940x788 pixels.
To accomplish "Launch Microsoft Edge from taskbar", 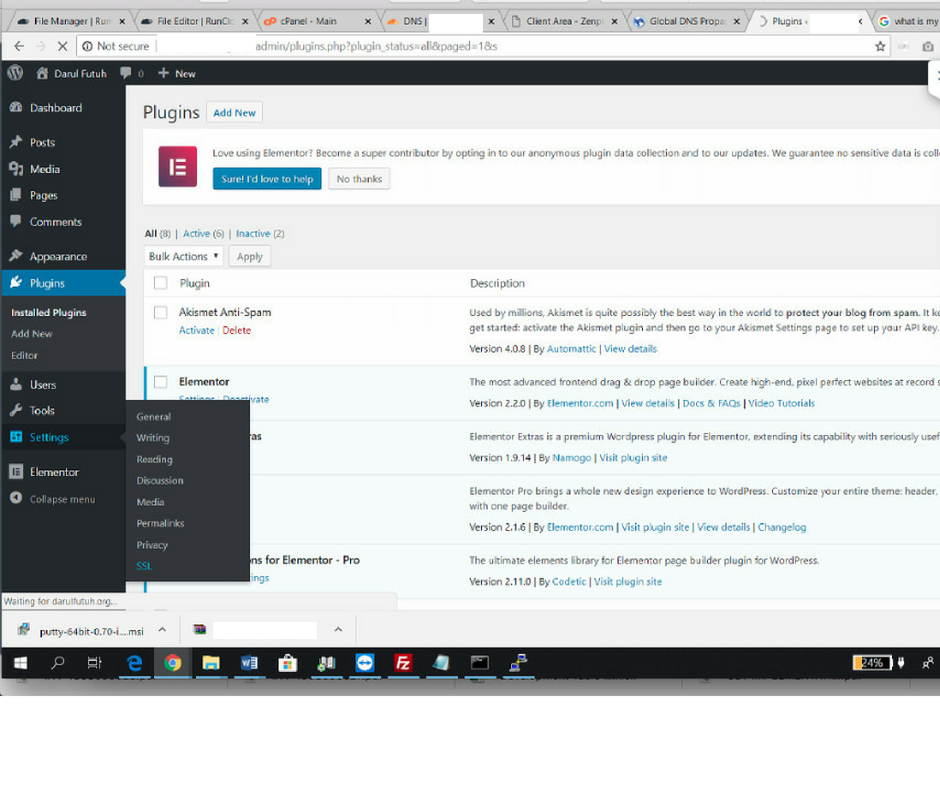I will coord(134,663).
